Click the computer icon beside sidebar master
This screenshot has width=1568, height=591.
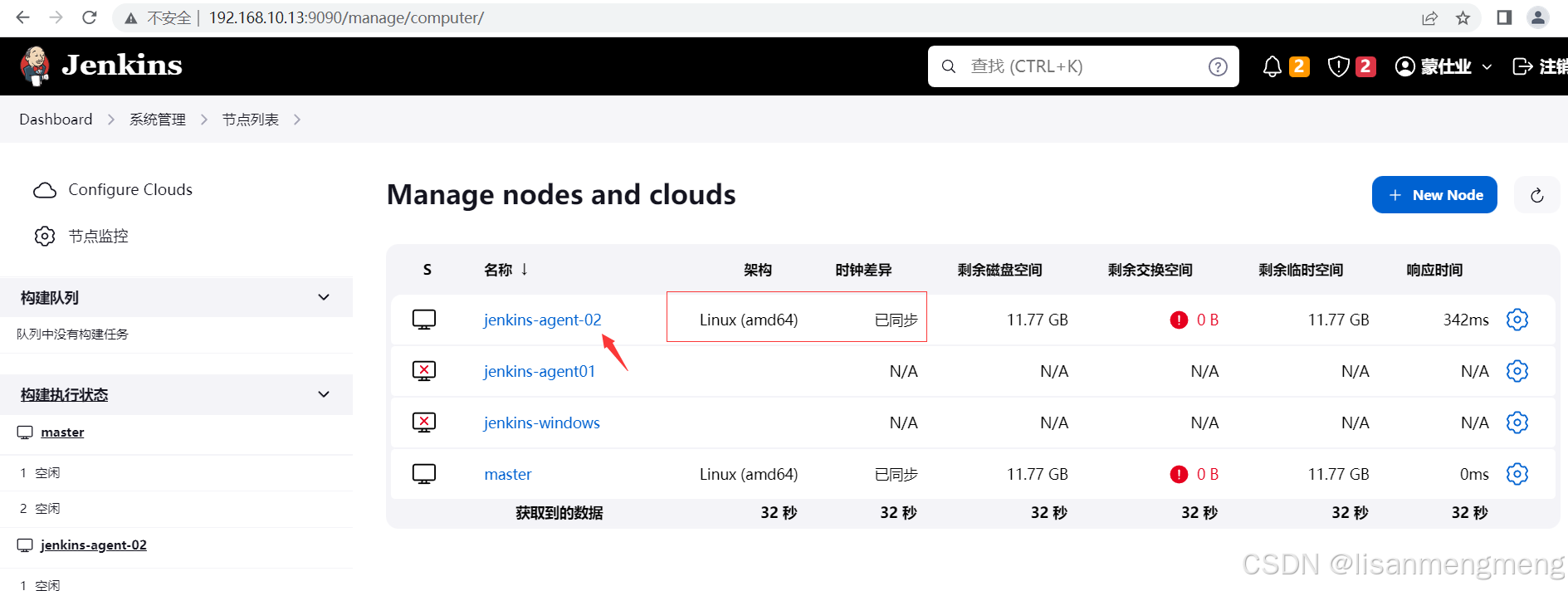[x=26, y=432]
